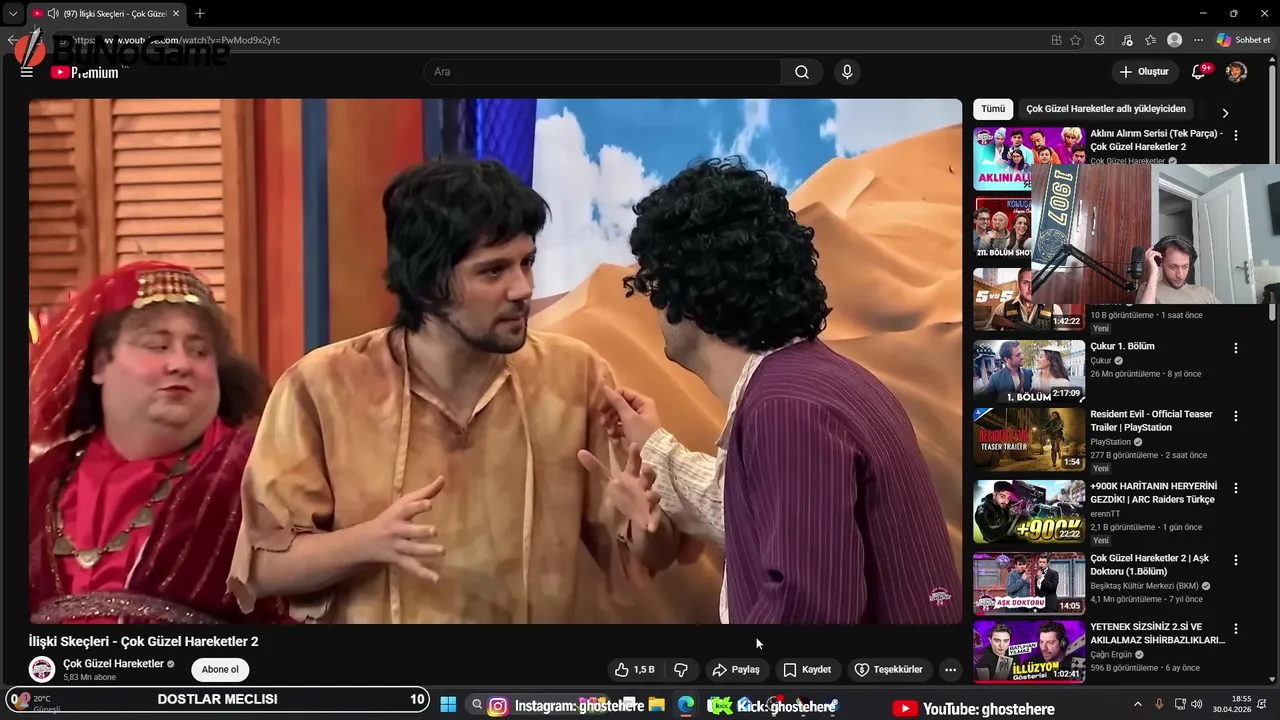Open the browser profile icon
Screen dimensions: 1280x720
click(1174, 40)
